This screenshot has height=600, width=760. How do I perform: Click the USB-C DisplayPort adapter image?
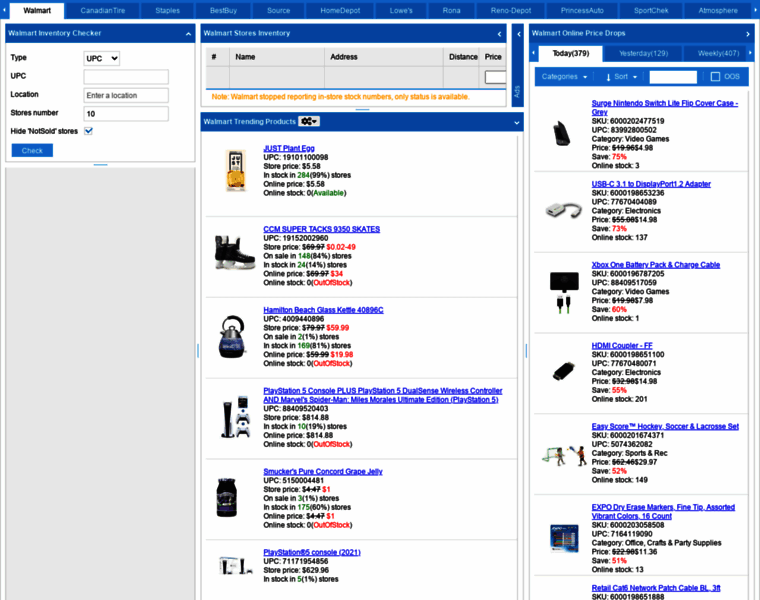click(562, 211)
